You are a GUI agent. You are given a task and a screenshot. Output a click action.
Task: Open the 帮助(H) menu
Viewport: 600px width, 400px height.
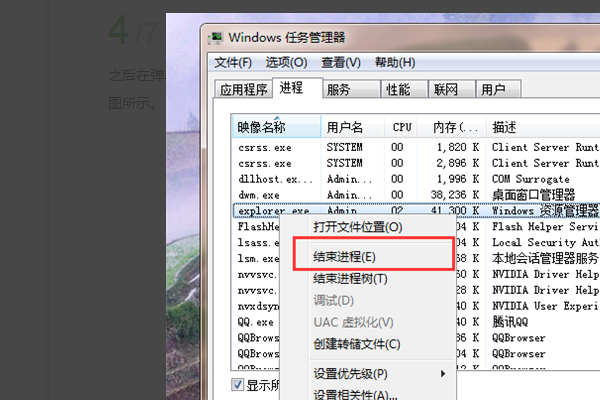pyautogui.click(x=395, y=62)
